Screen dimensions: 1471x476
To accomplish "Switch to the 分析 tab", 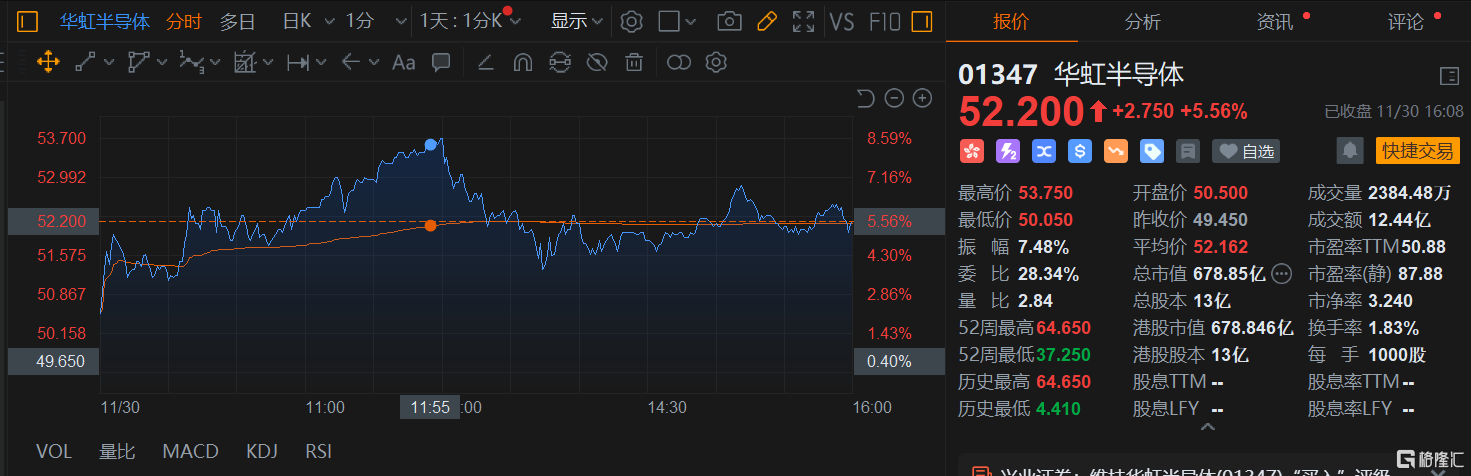I will tap(1143, 22).
